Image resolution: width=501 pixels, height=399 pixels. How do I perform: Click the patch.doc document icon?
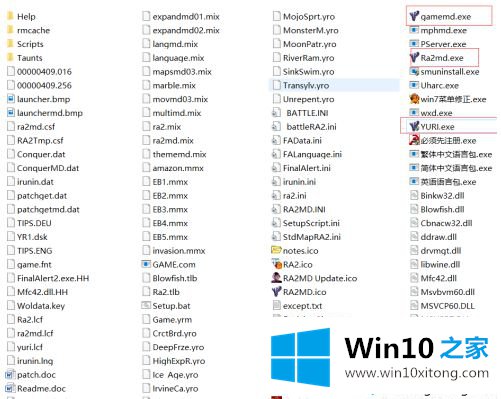10,374
